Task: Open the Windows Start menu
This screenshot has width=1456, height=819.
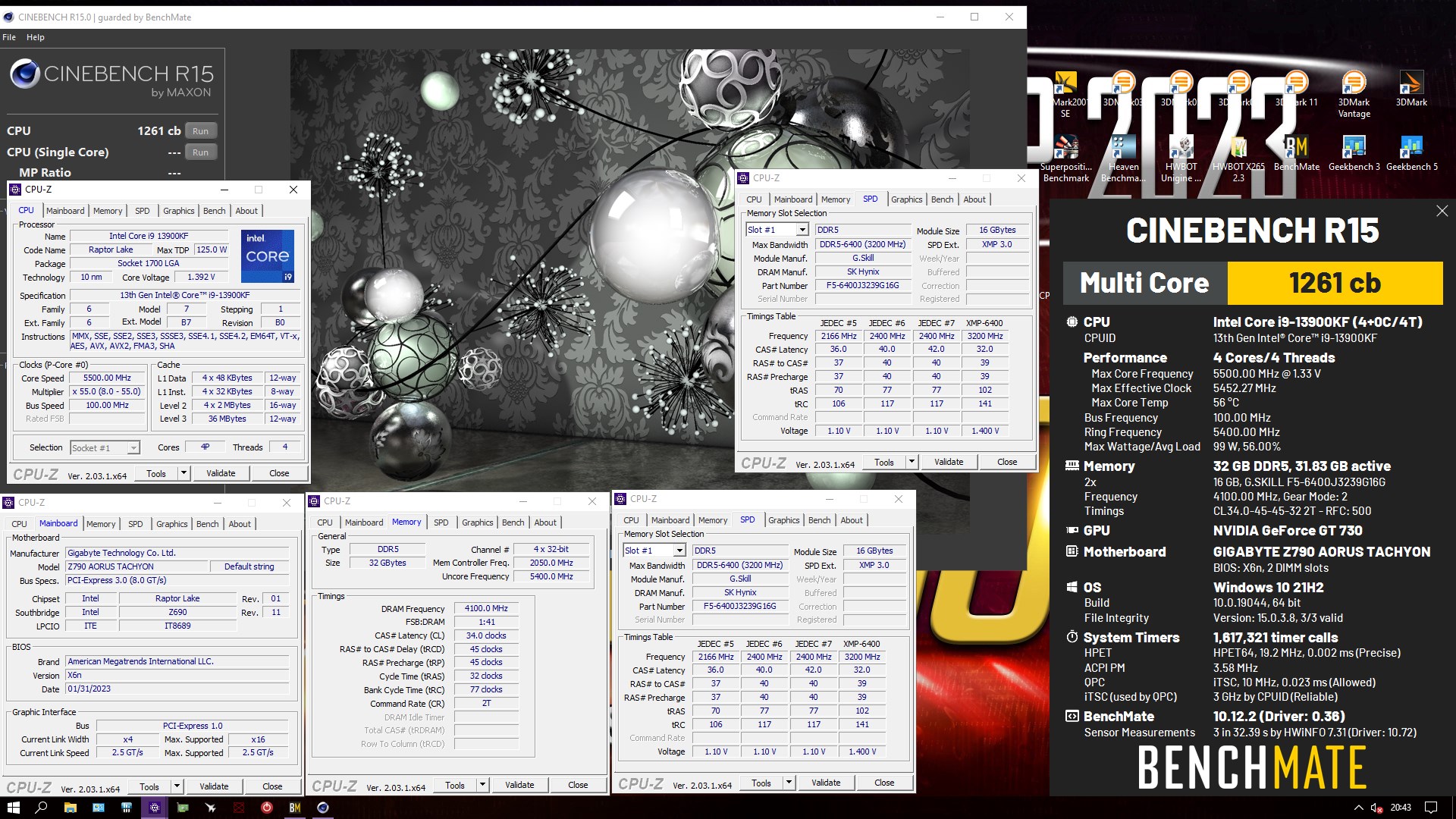Action: 13,808
